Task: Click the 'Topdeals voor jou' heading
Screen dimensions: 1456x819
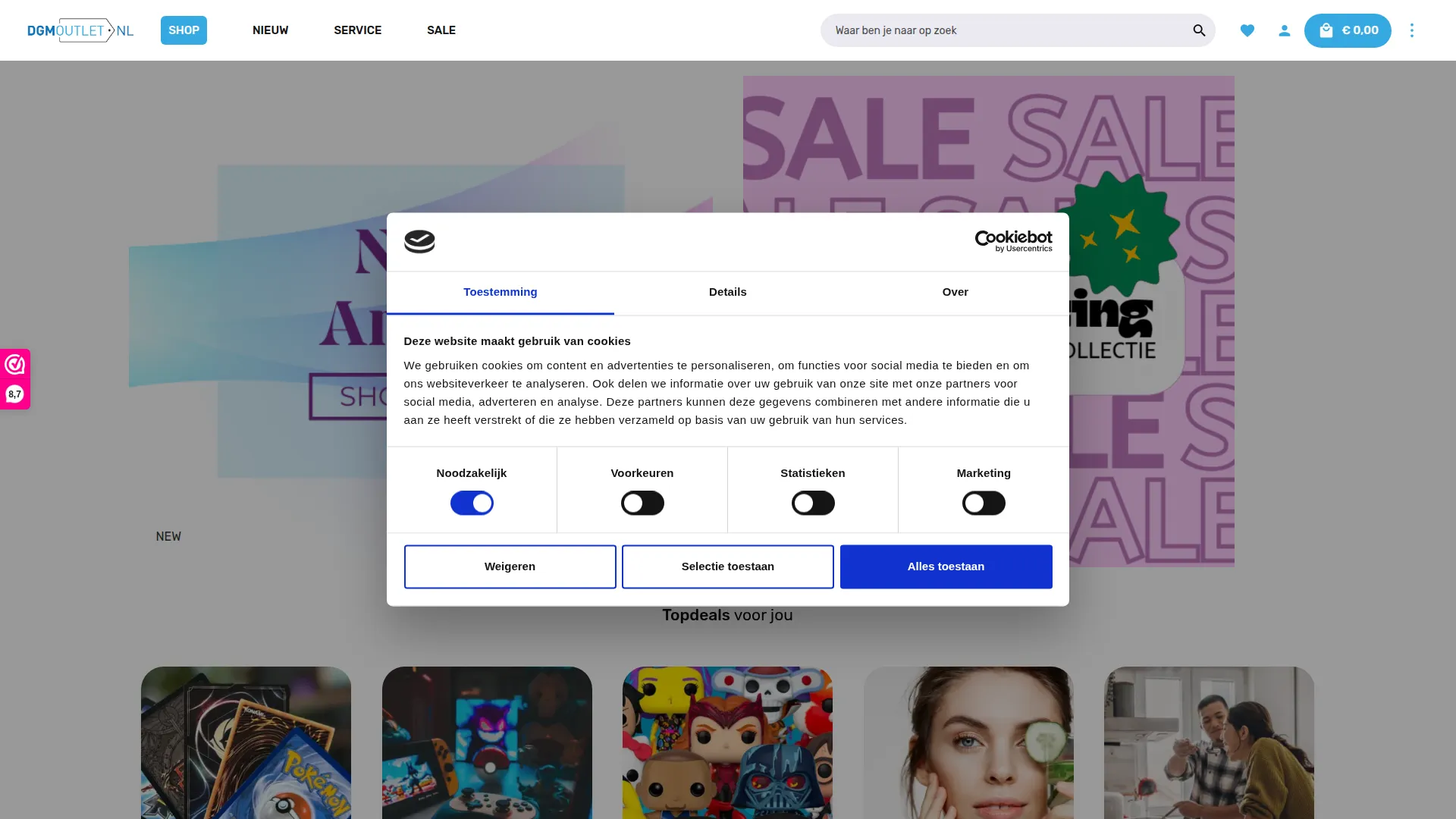Action: pos(727,615)
